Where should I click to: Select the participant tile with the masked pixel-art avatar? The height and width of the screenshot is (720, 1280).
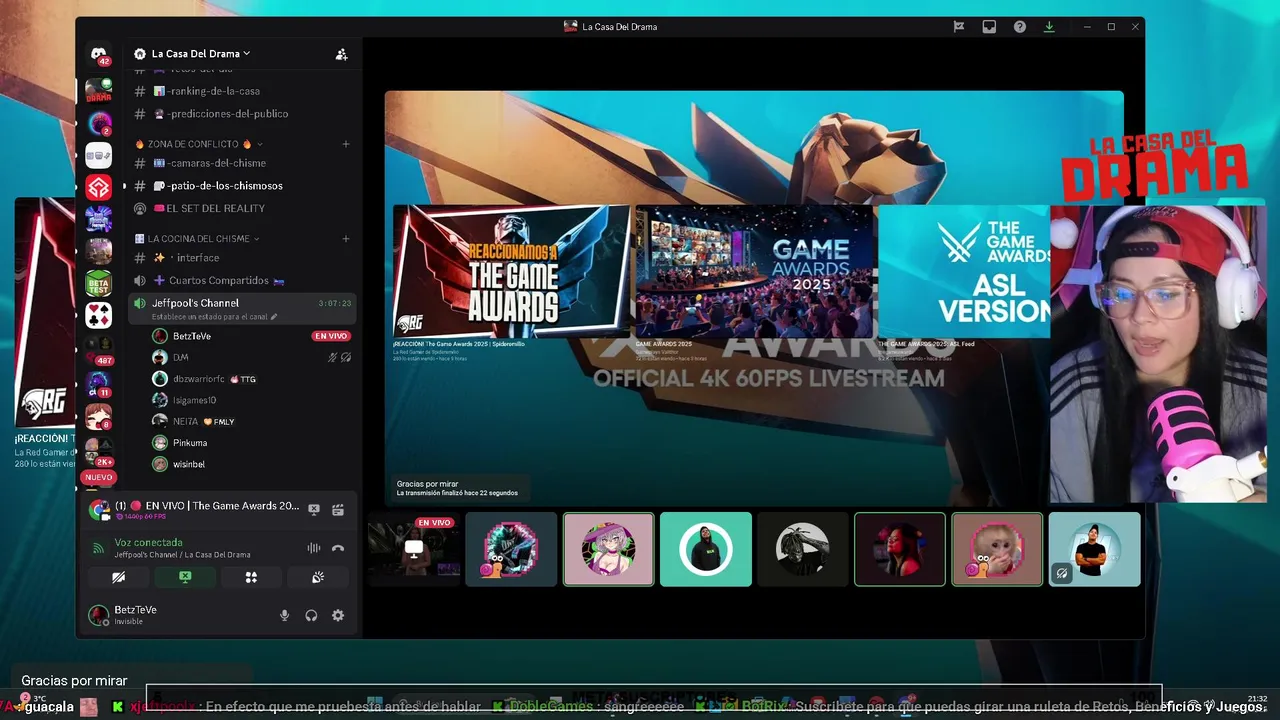tap(511, 549)
